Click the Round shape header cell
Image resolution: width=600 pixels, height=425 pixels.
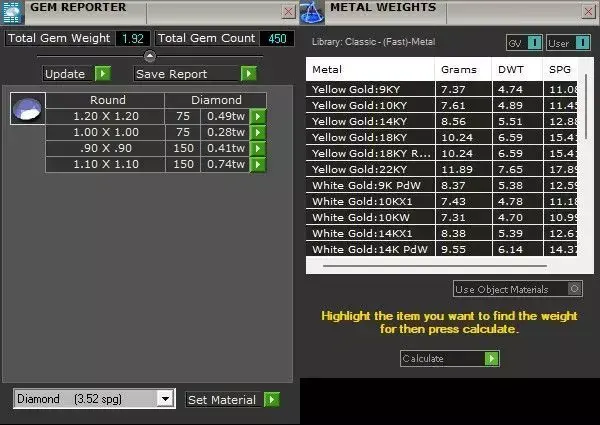click(x=105, y=100)
